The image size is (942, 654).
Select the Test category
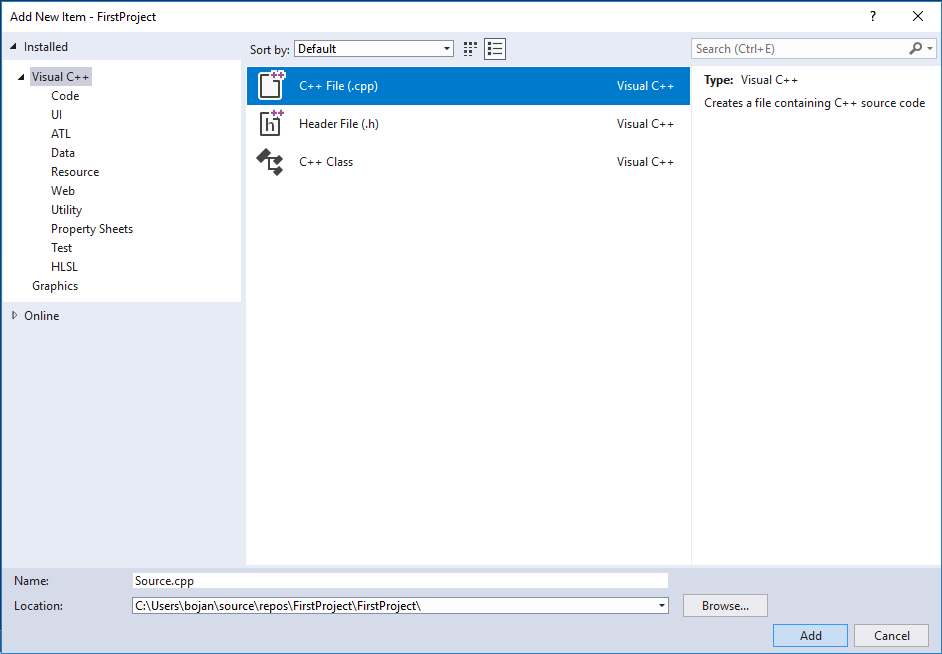pyautogui.click(x=61, y=247)
